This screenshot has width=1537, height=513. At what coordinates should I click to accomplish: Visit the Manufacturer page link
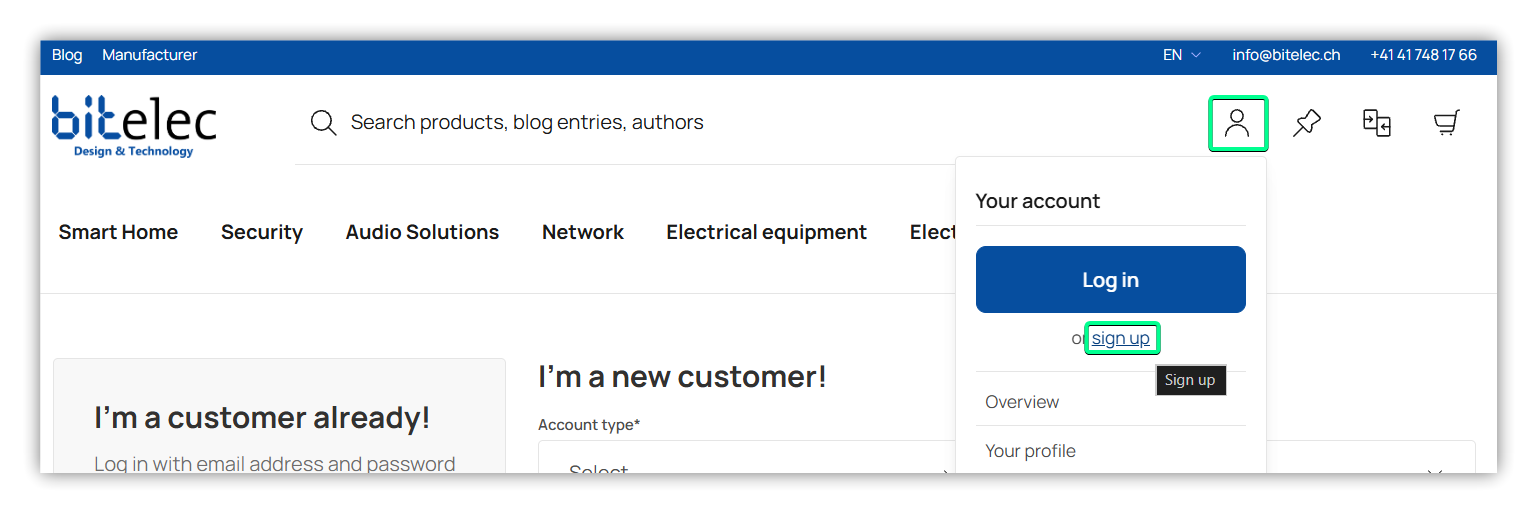(x=150, y=55)
